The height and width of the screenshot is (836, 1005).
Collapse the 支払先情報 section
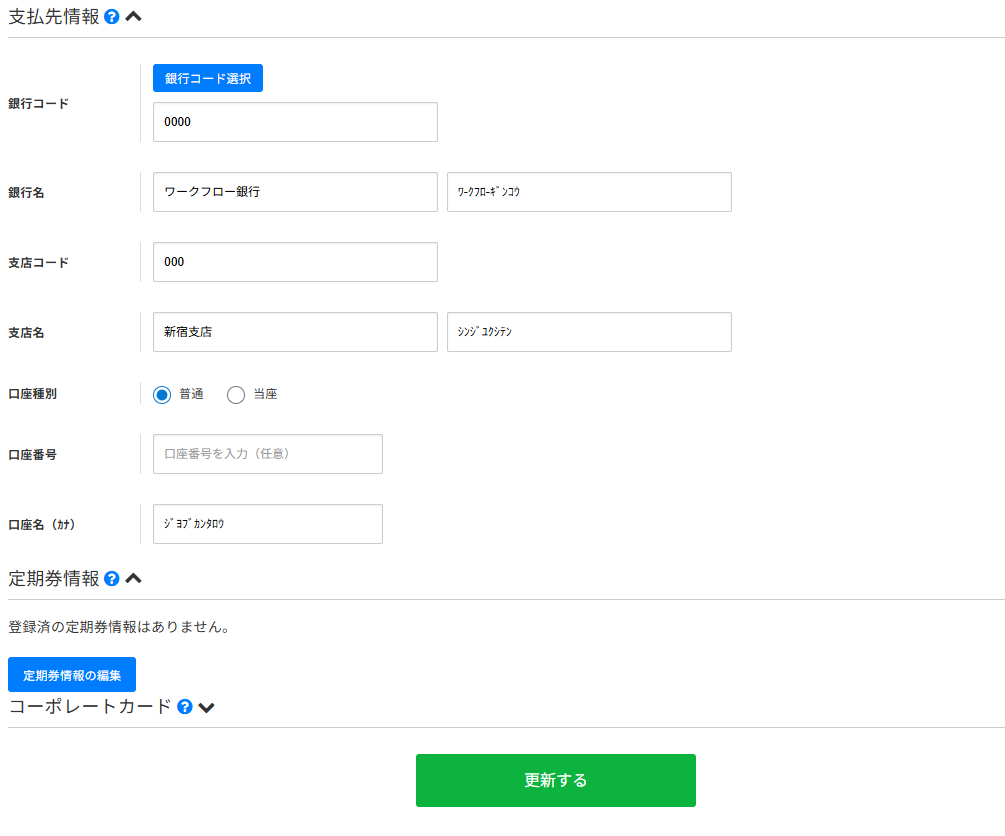pos(133,16)
